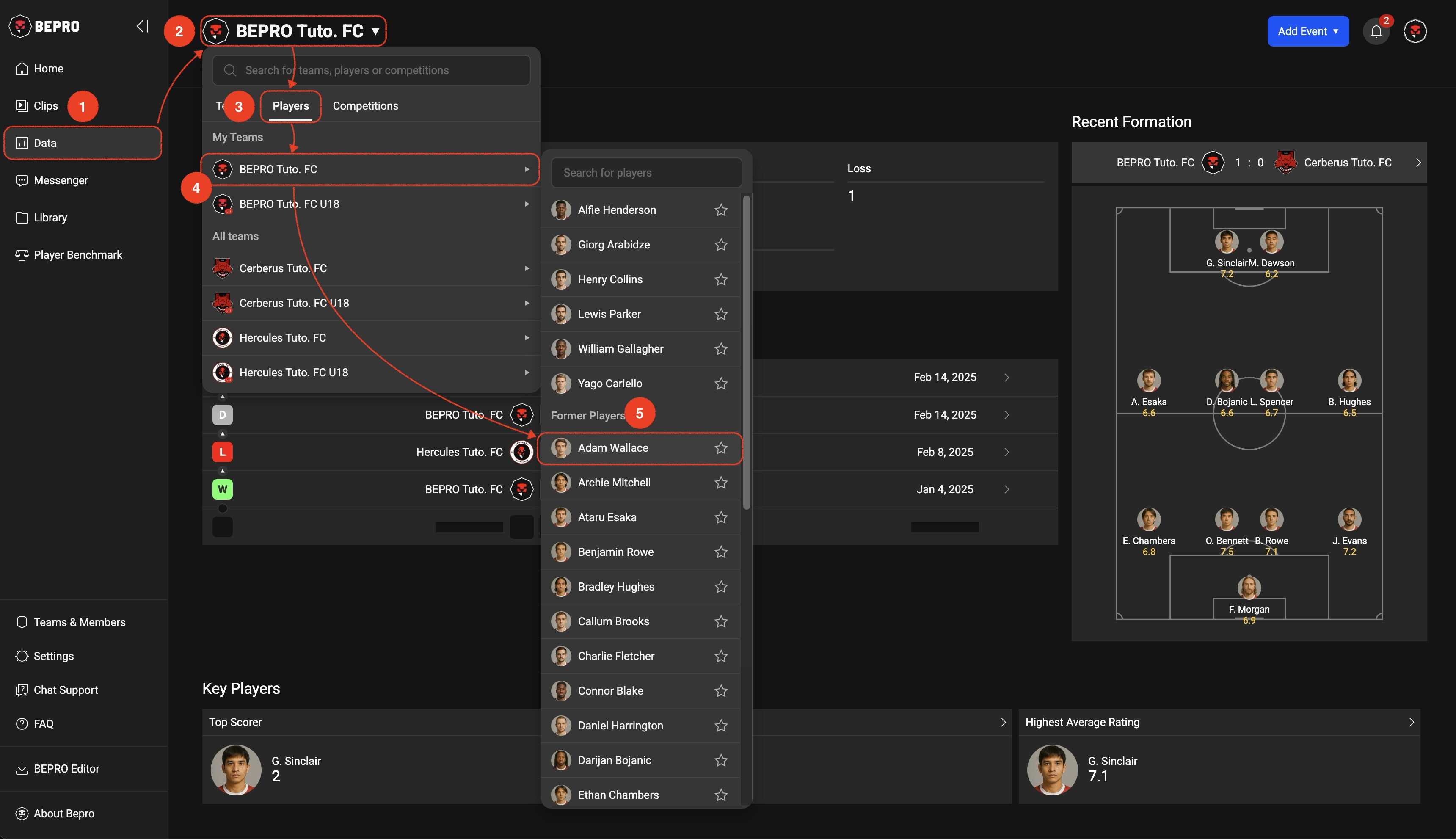
Task: Select the Players tab
Action: [290, 106]
